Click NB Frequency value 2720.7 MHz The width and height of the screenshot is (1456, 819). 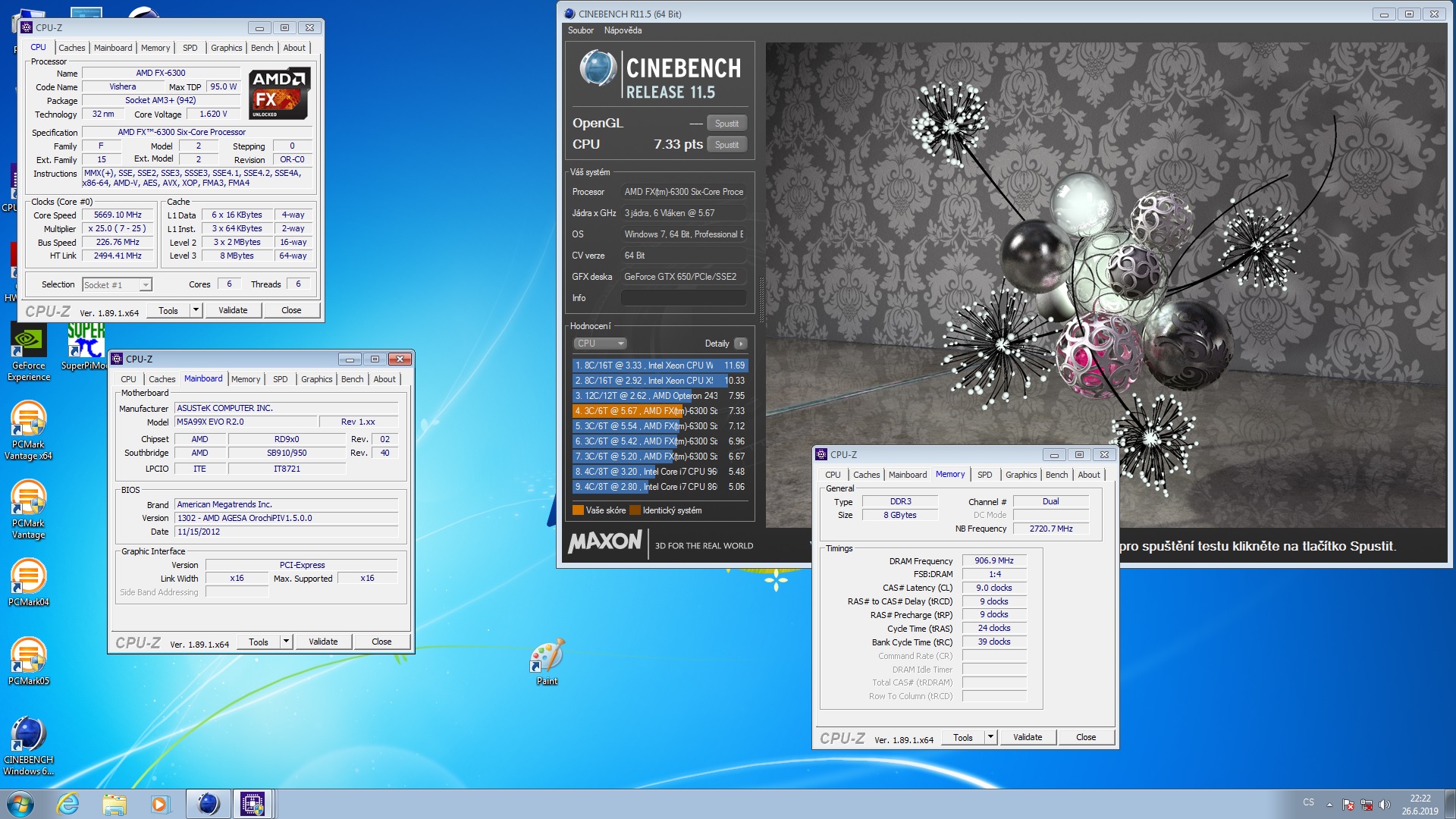1051,529
